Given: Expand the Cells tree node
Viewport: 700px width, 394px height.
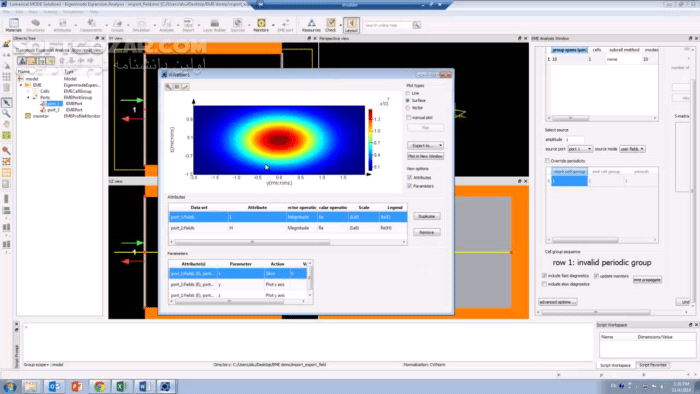Looking at the screenshot, I should [28, 91].
